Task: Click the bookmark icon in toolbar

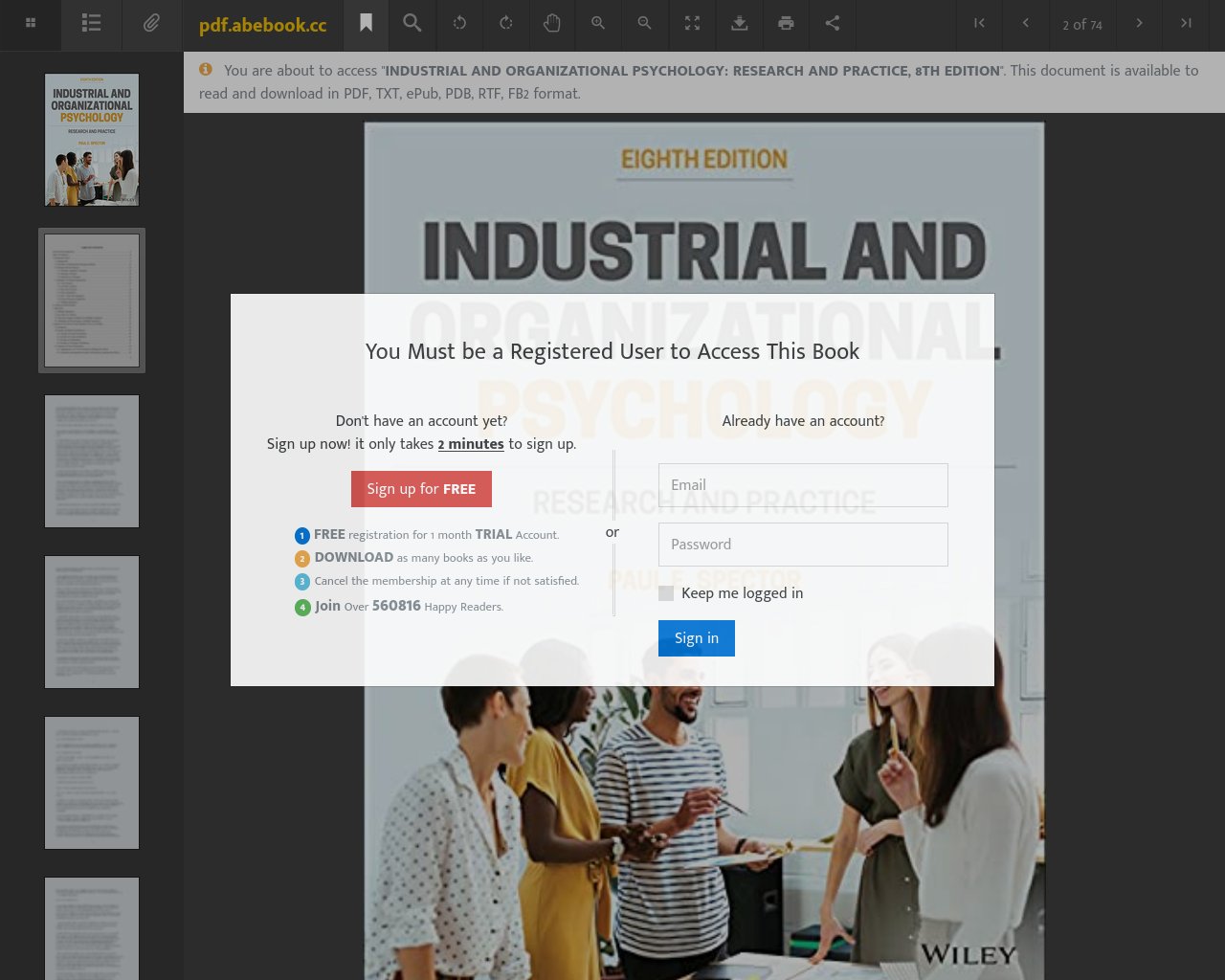Action: (366, 23)
